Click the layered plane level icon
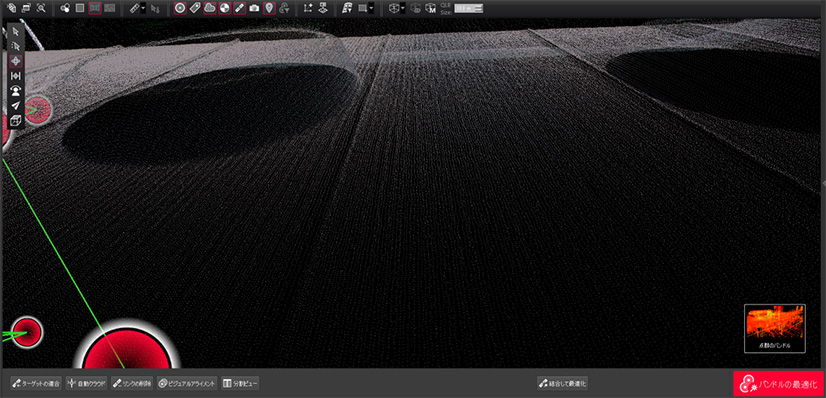 (323, 8)
